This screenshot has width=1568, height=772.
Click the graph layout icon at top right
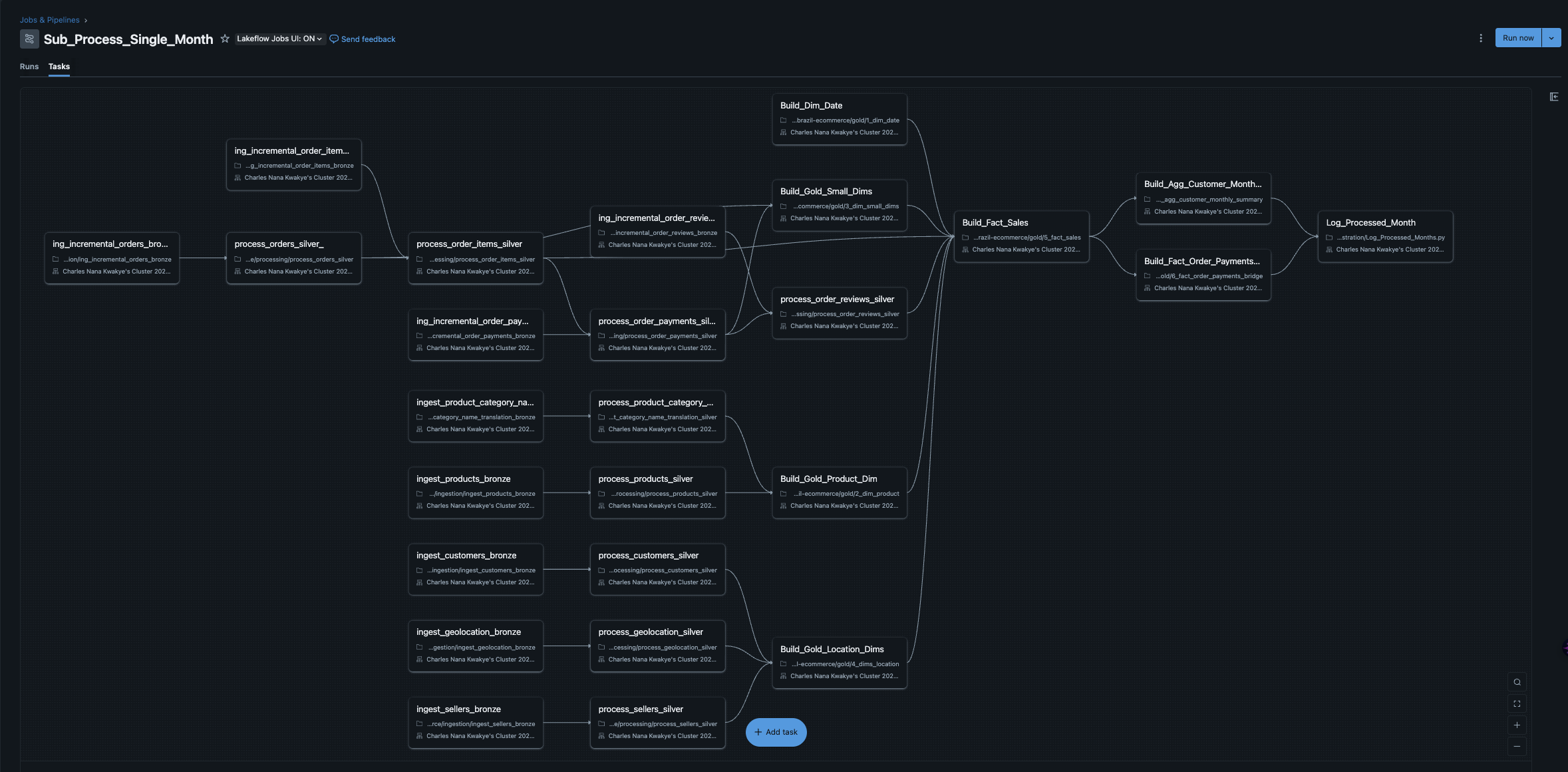tap(1555, 96)
